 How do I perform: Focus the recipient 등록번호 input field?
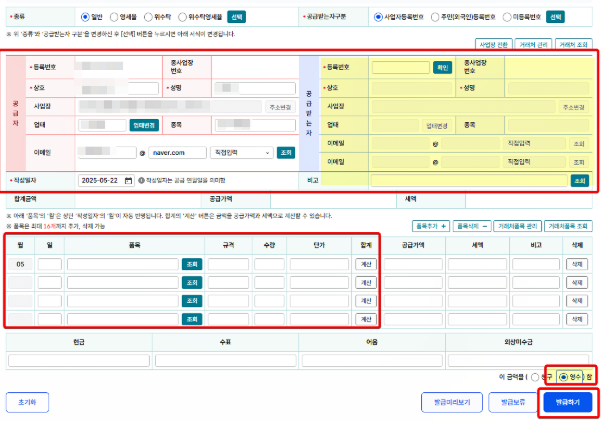pyautogui.click(x=401, y=68)
